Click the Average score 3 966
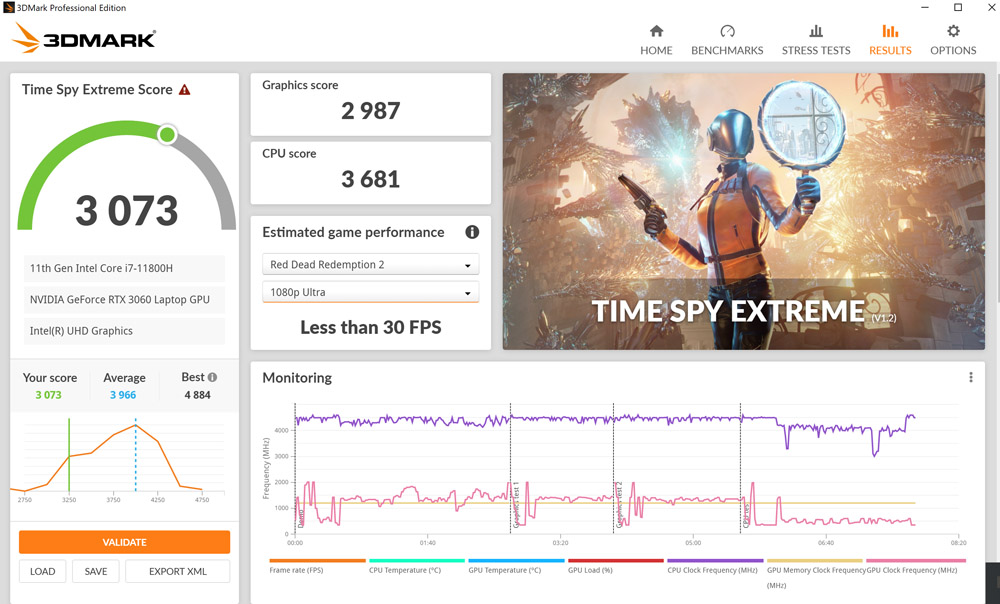Viewport: 1000px width, 604px height. [123, 395]
